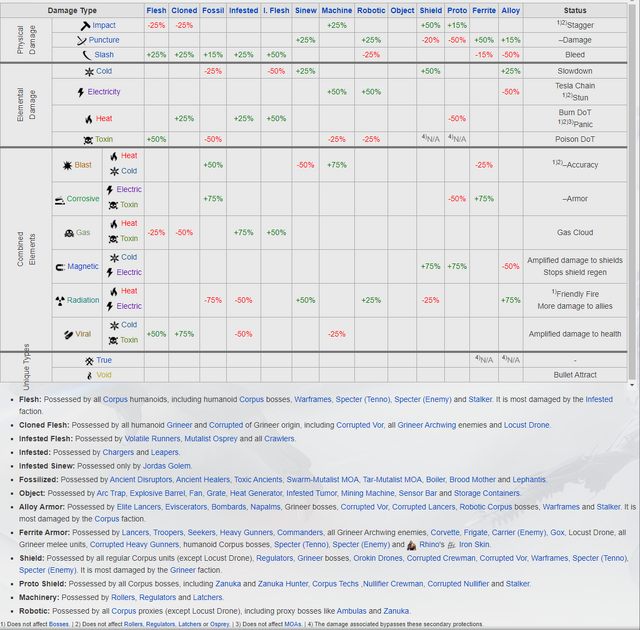This screenshot has width=640, height=630.
Task: Open the I. Flesh column header link
Action: 276,11
